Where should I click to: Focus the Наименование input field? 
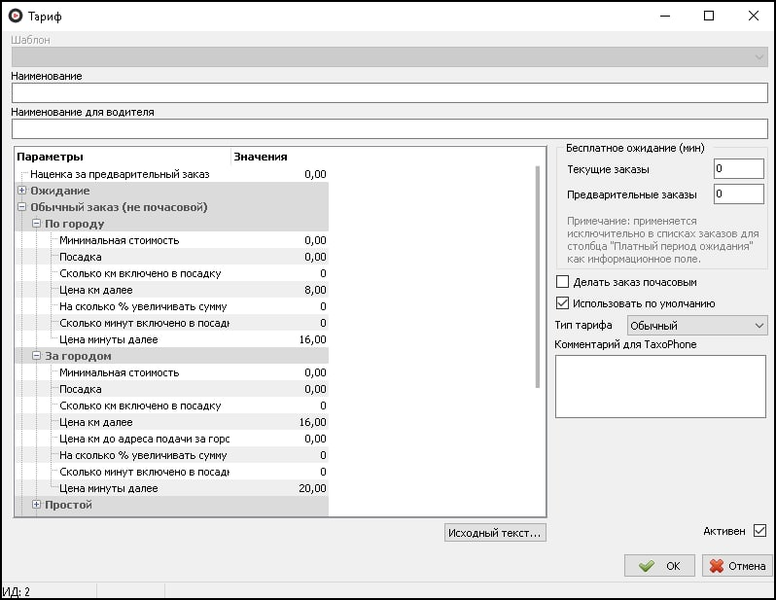(389, 93)
